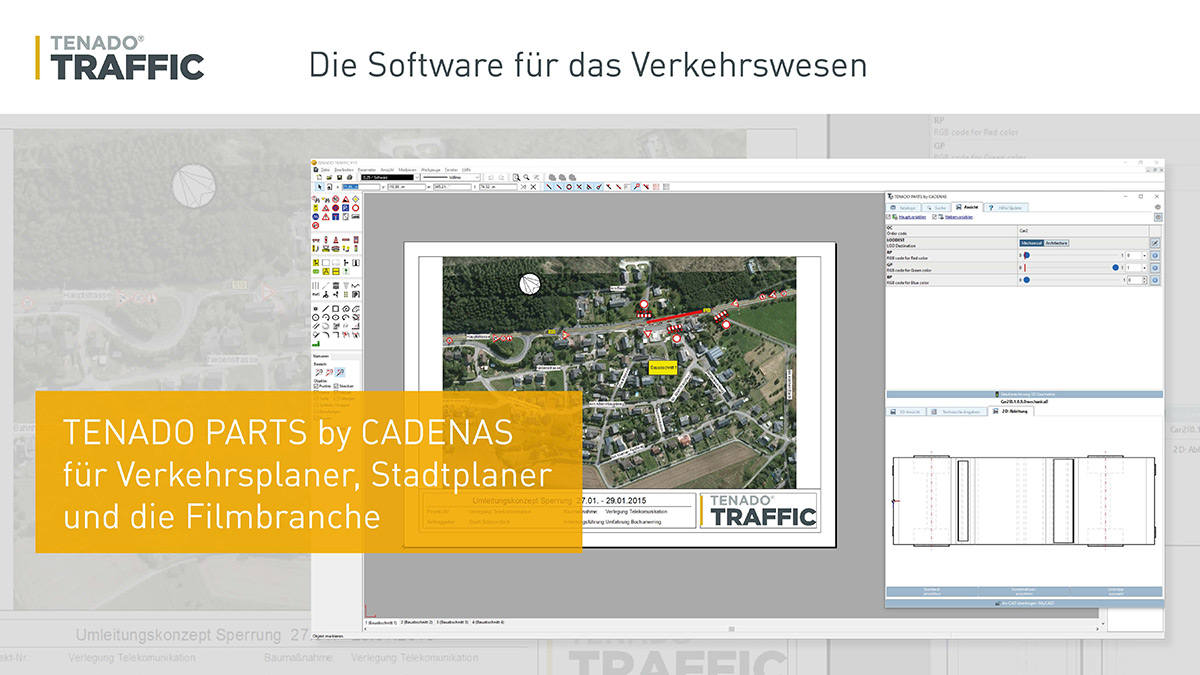Choose the Architecture LOD option
Screen dimensions: 1200x675
click(x=1056, y=243)
